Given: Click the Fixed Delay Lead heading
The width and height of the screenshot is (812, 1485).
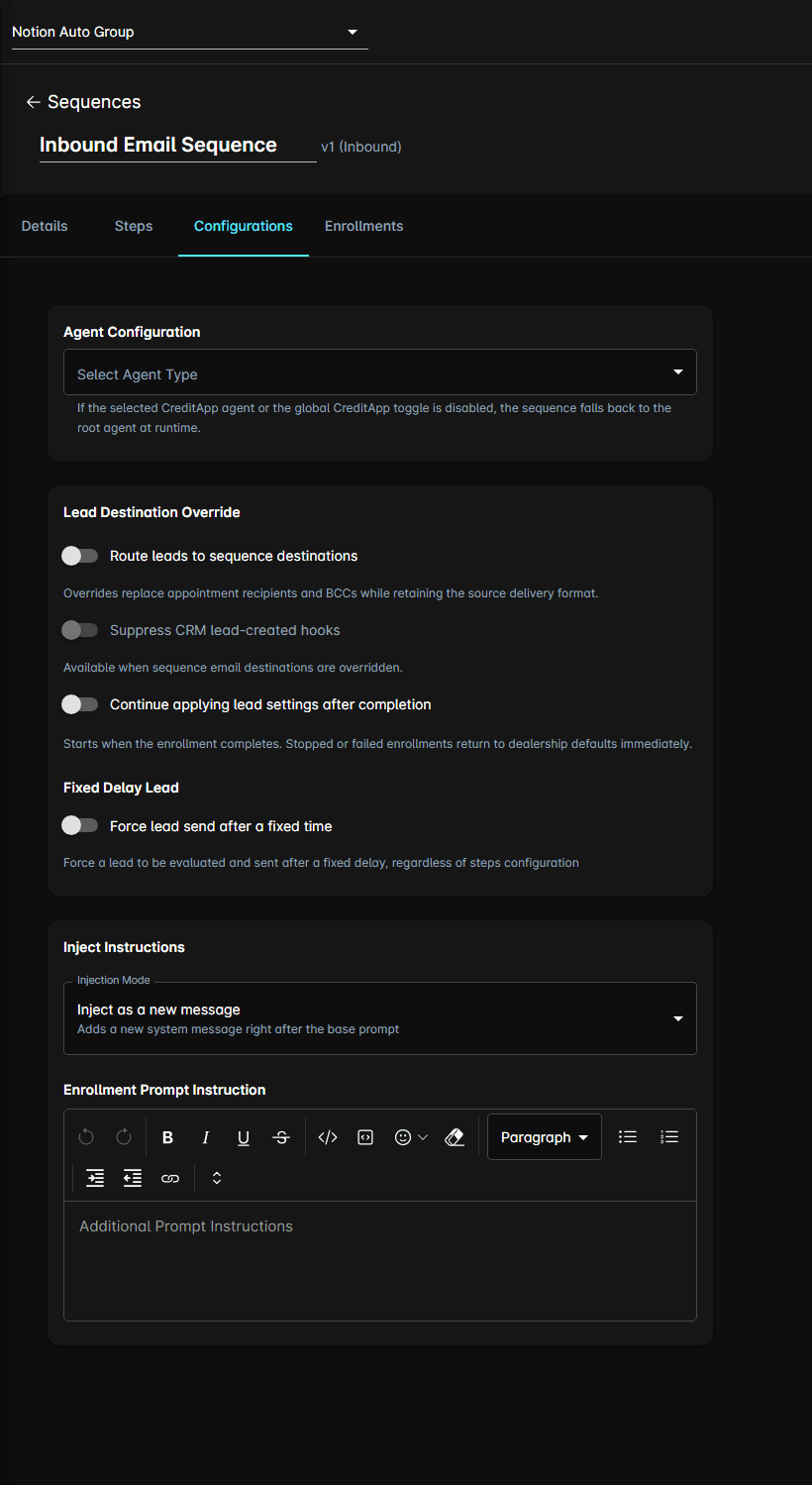Looking at the screenshot, I should pyautogui.click(x=121, y=788).
